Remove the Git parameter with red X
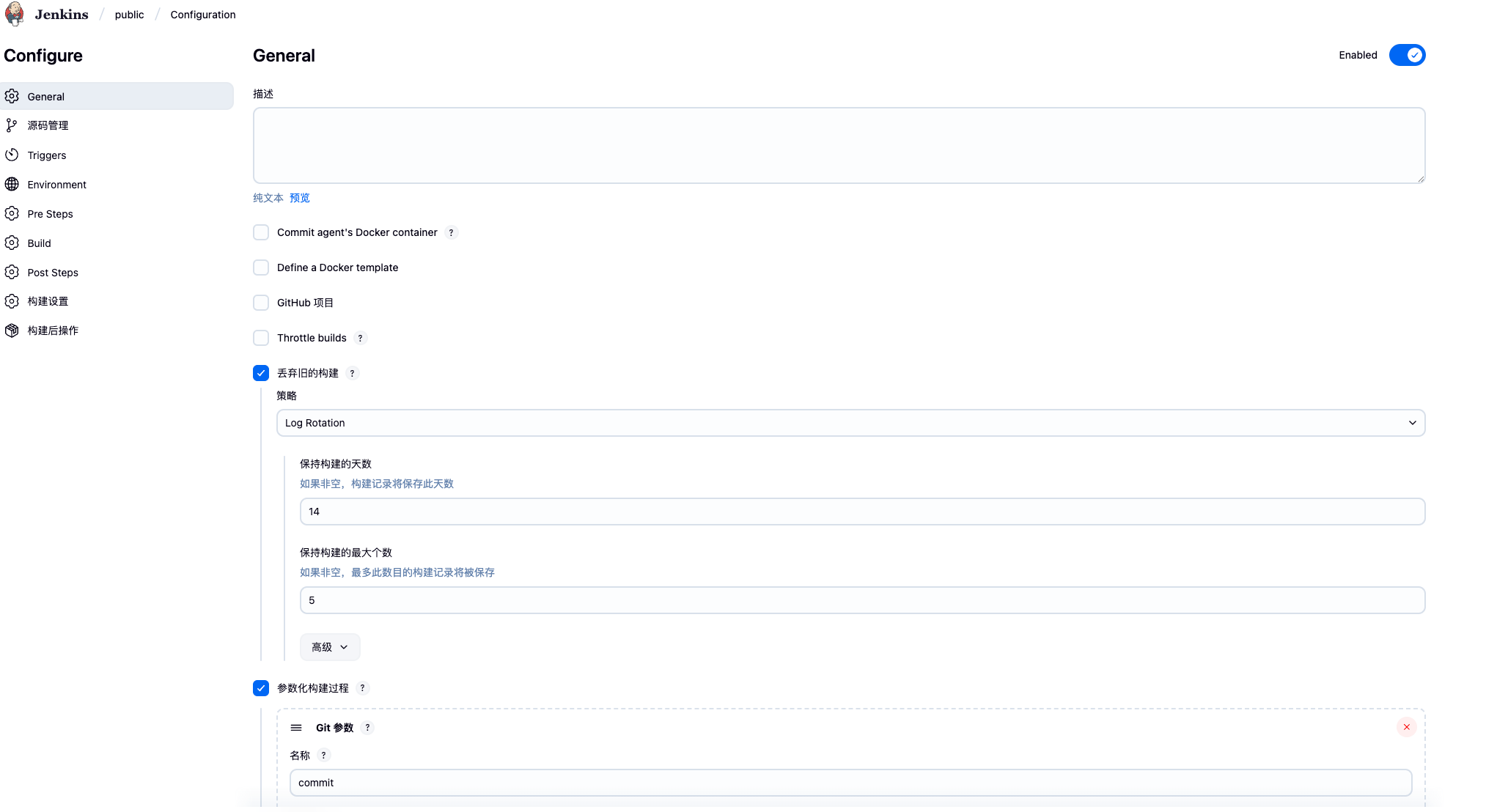The width and height of the screenshot is (1486, 812). [x=1406, y=727]
